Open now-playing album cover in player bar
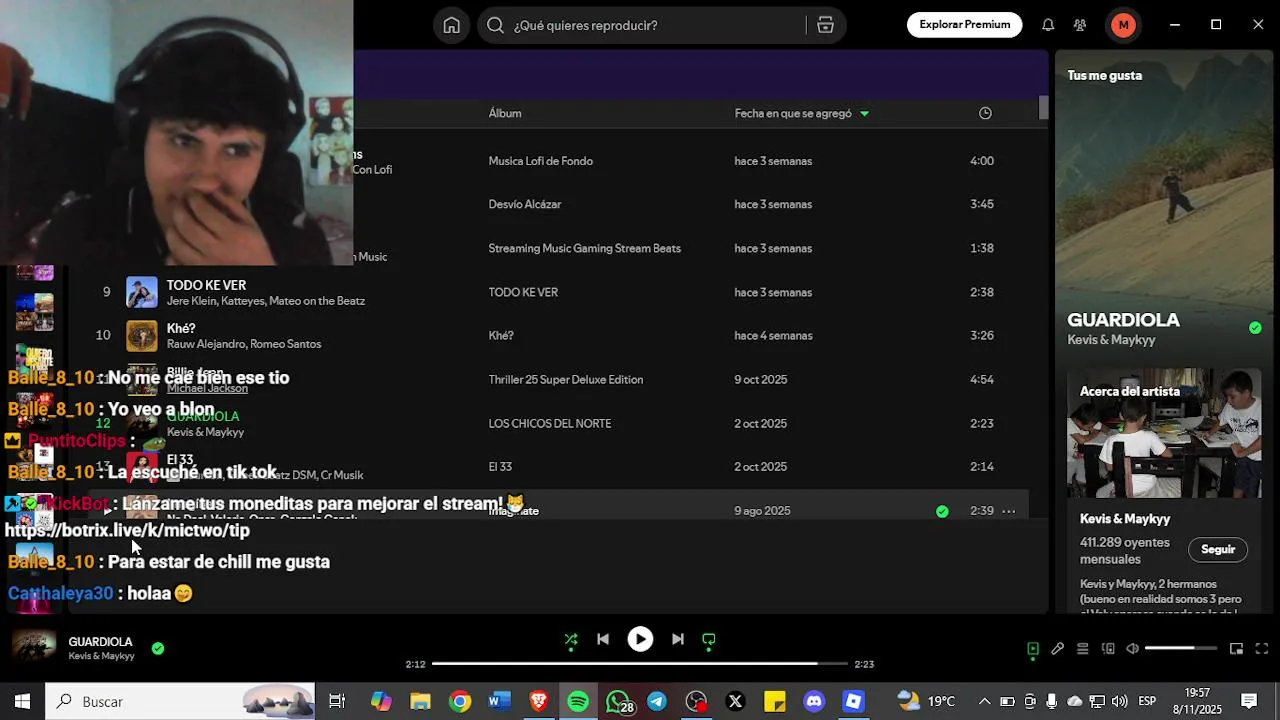1280x720 pixels. pyautogui.click(x=33, y=647)
